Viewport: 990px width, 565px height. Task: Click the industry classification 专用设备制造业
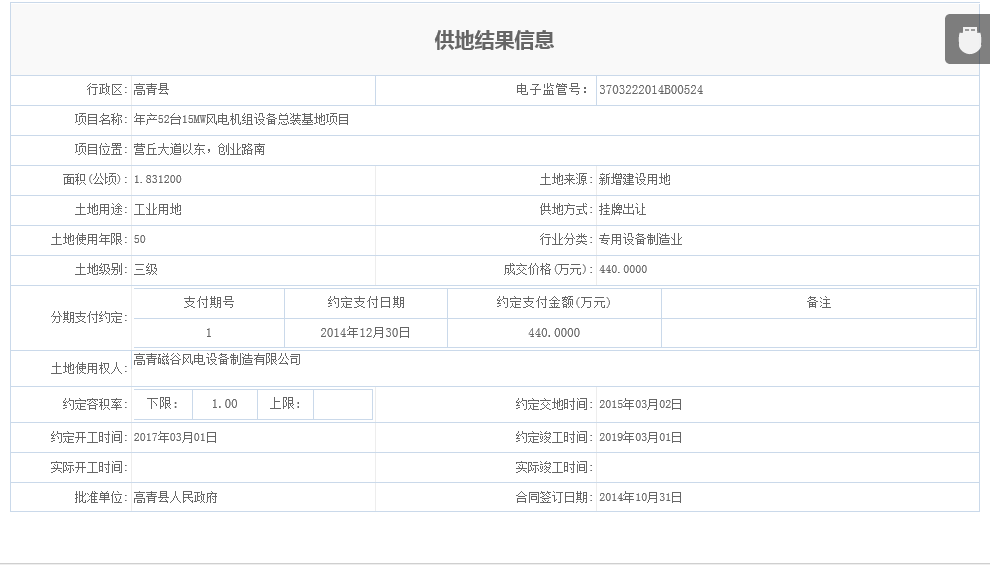(640, 239)
